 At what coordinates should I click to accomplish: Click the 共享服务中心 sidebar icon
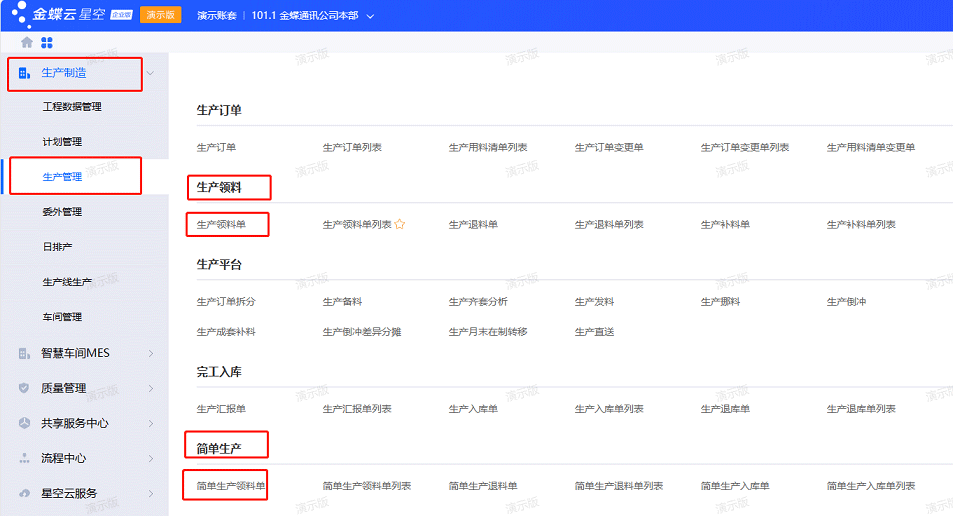[x=25, y=423]
